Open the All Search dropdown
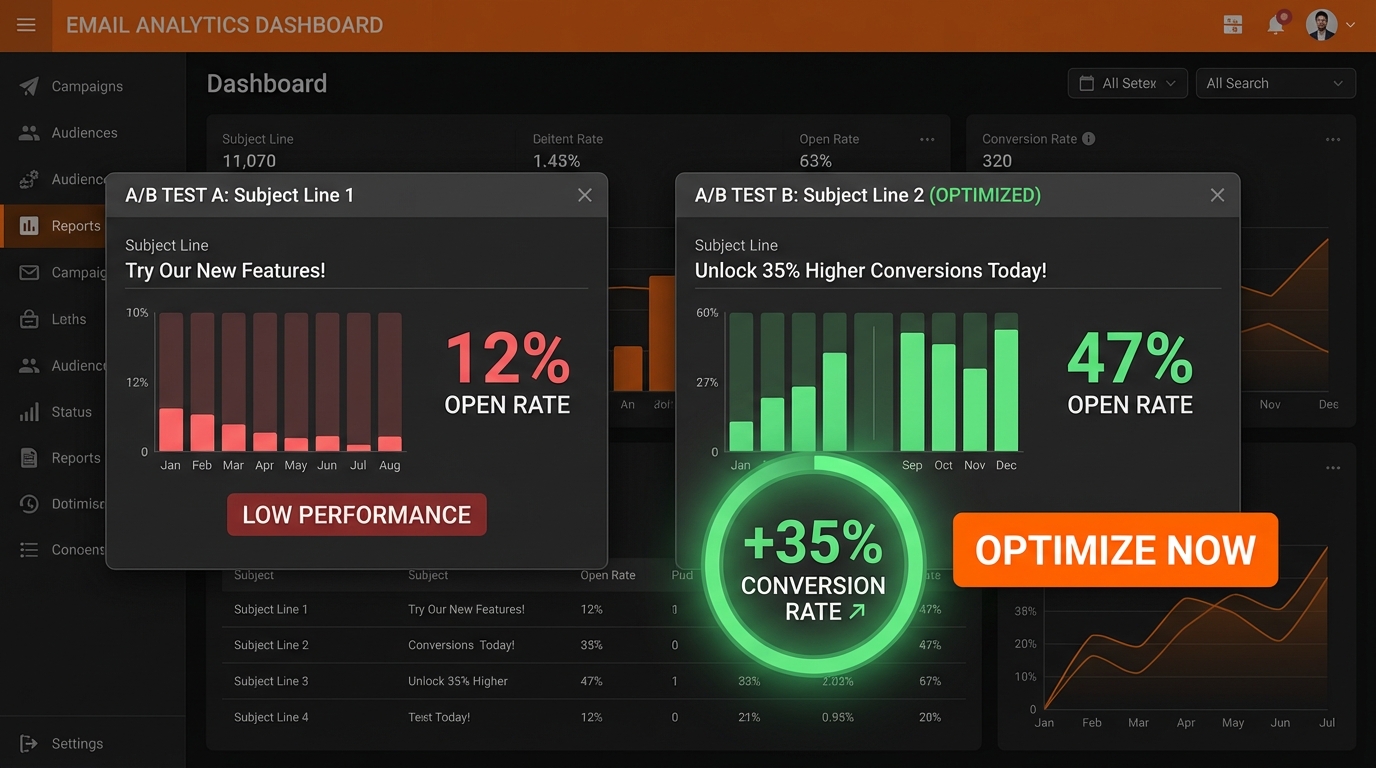 (1275, 83)
